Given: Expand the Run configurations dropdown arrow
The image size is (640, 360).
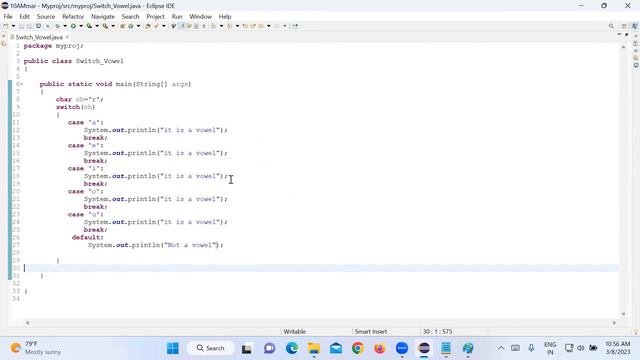Looking at the screenshot, I should tap(81, 26).
